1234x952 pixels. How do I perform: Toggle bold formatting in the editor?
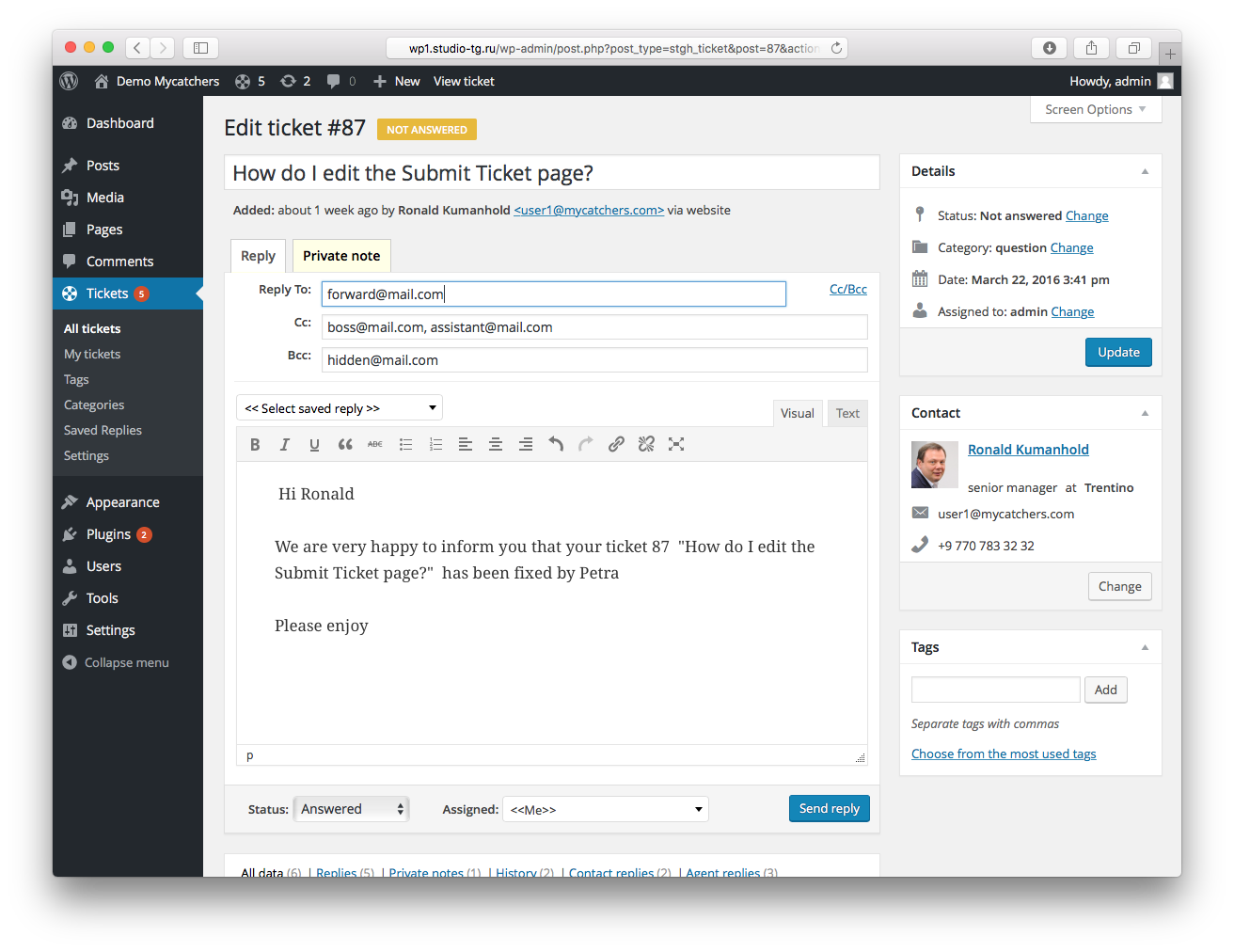(x=255, y=445)
